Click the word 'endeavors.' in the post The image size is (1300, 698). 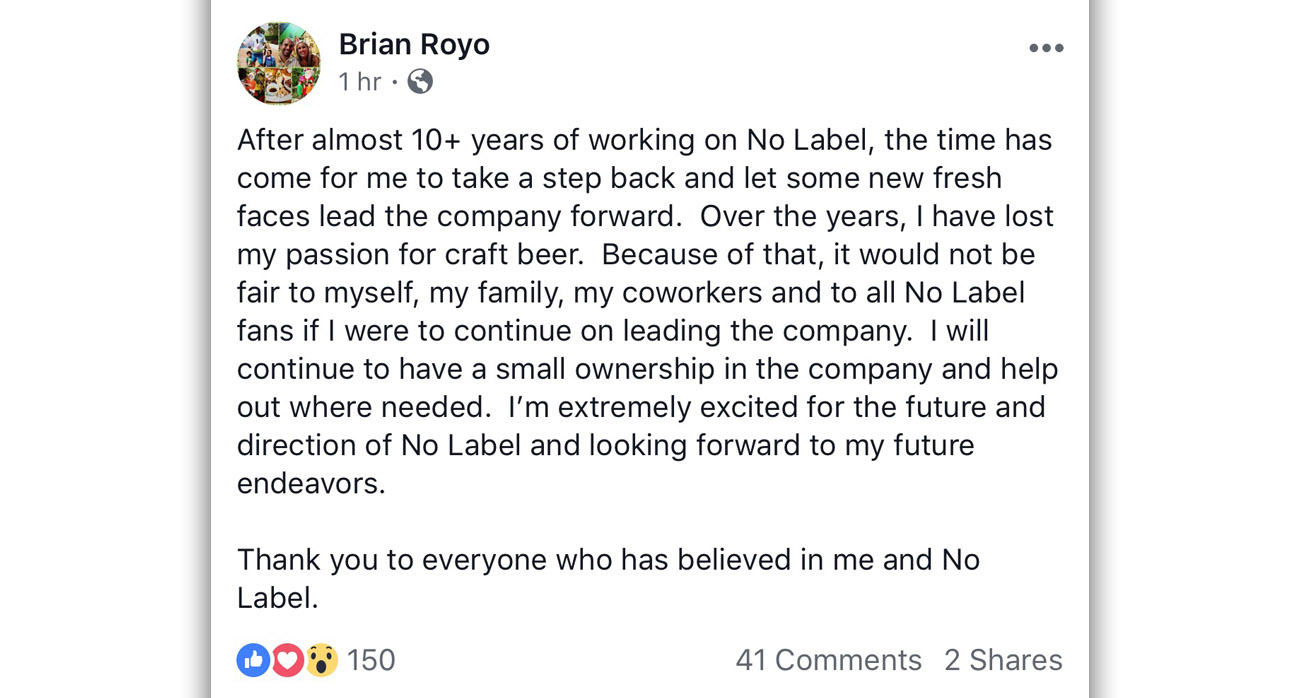(x=310, y=484)
